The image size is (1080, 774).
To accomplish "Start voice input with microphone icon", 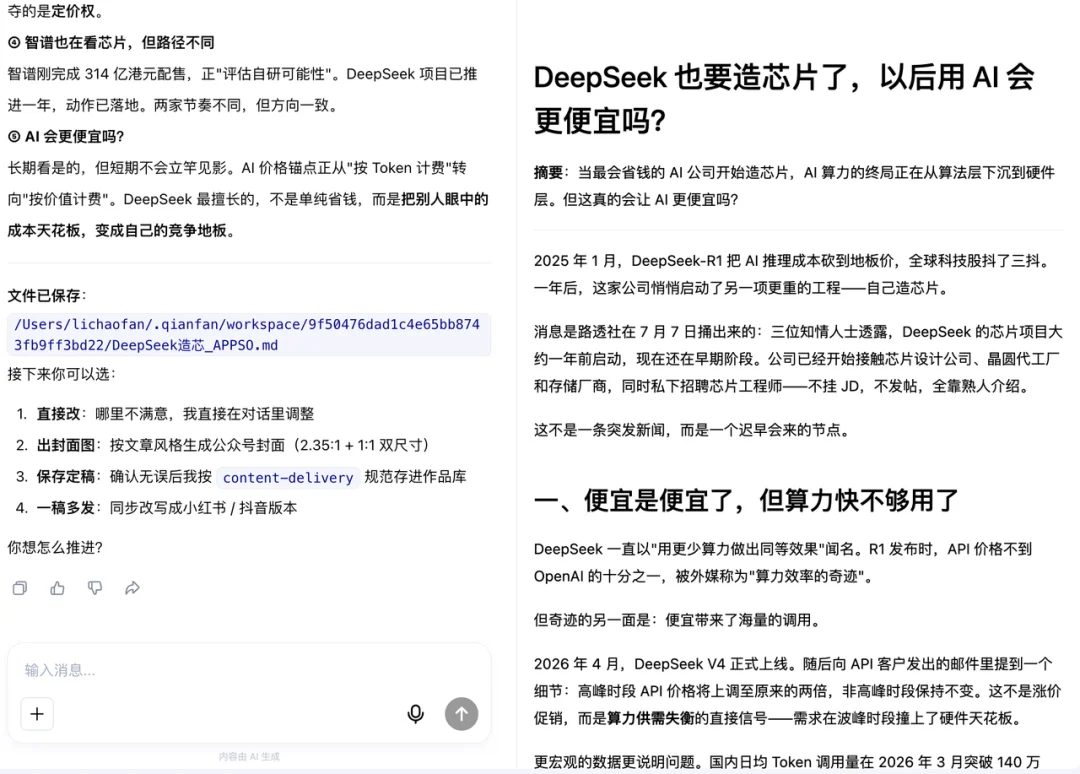I will click(x=415, y=714).
